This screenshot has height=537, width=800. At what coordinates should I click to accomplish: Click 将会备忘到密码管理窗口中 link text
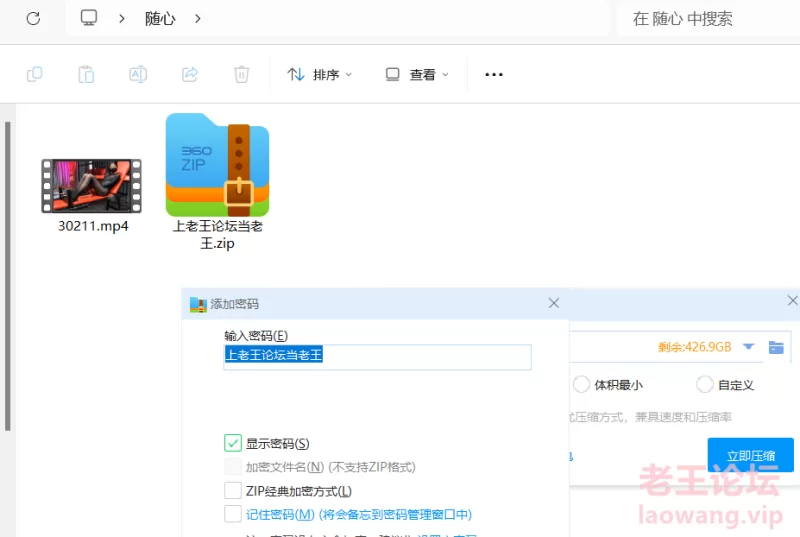(x=395, y=515)
